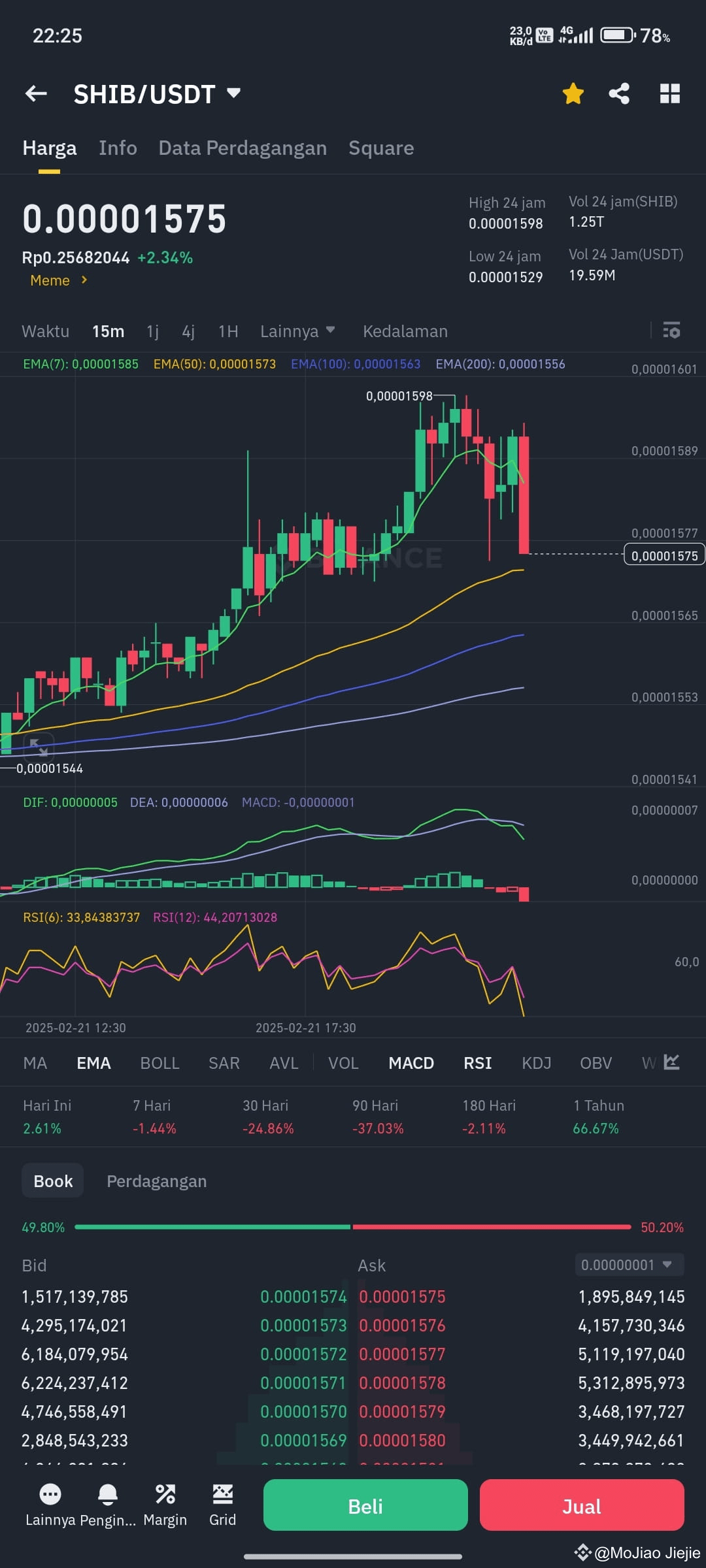Toggle MA indicator
This screenshot has height=1568, width=706.
(x=35, y=1063)
